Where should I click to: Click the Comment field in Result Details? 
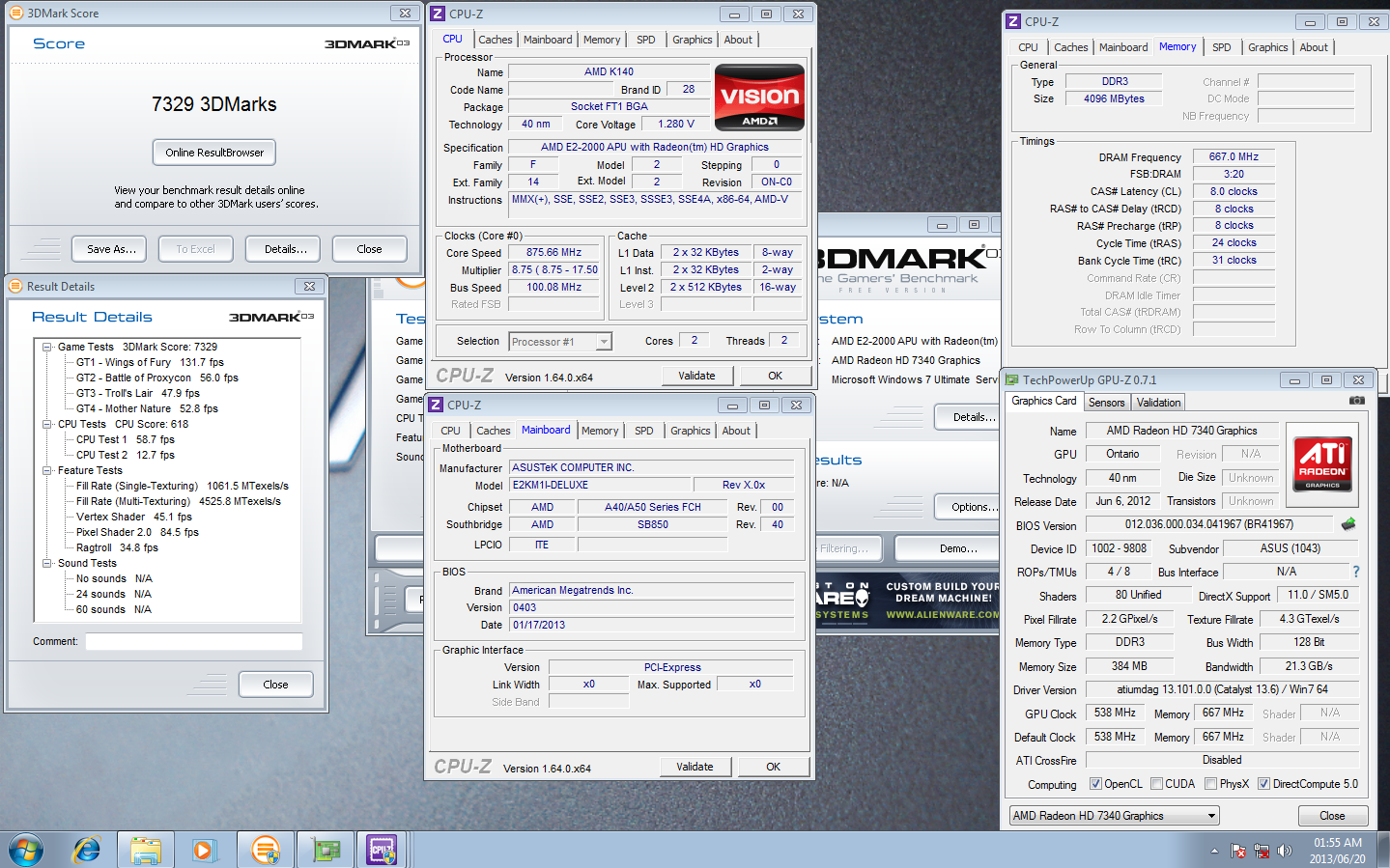(x=194, y=641)
